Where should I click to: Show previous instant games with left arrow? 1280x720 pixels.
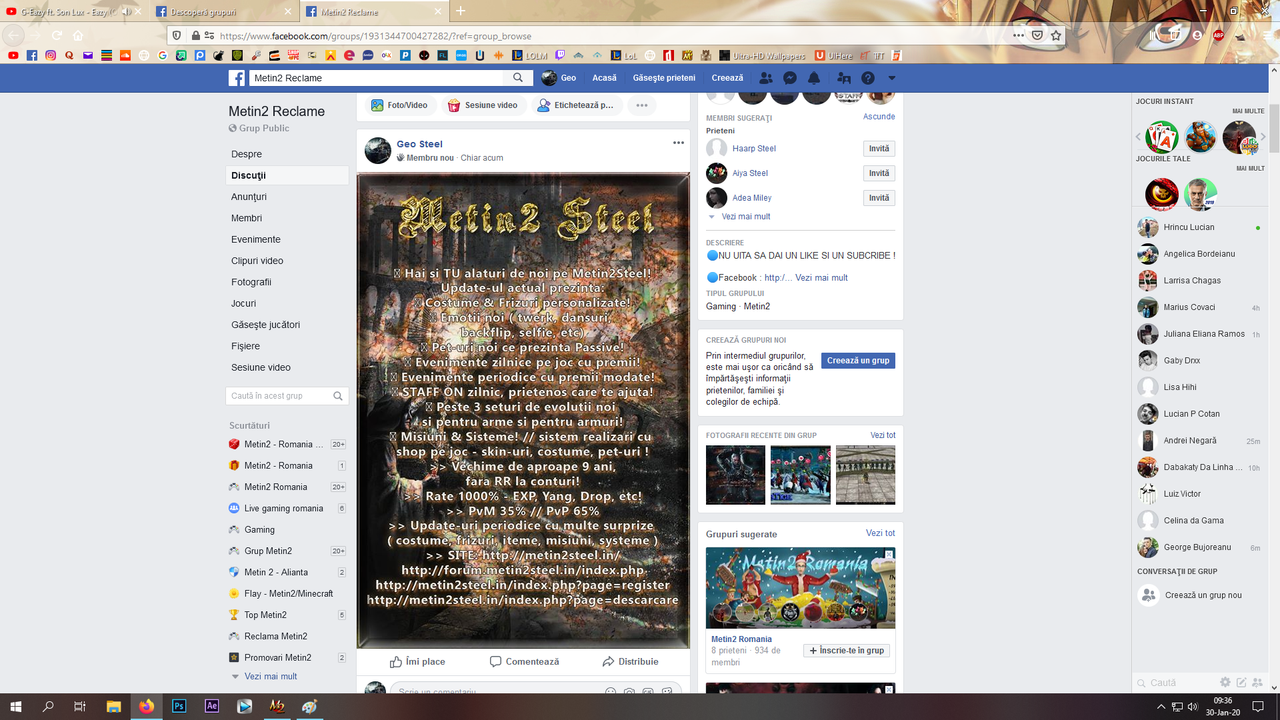(1138, 137)
